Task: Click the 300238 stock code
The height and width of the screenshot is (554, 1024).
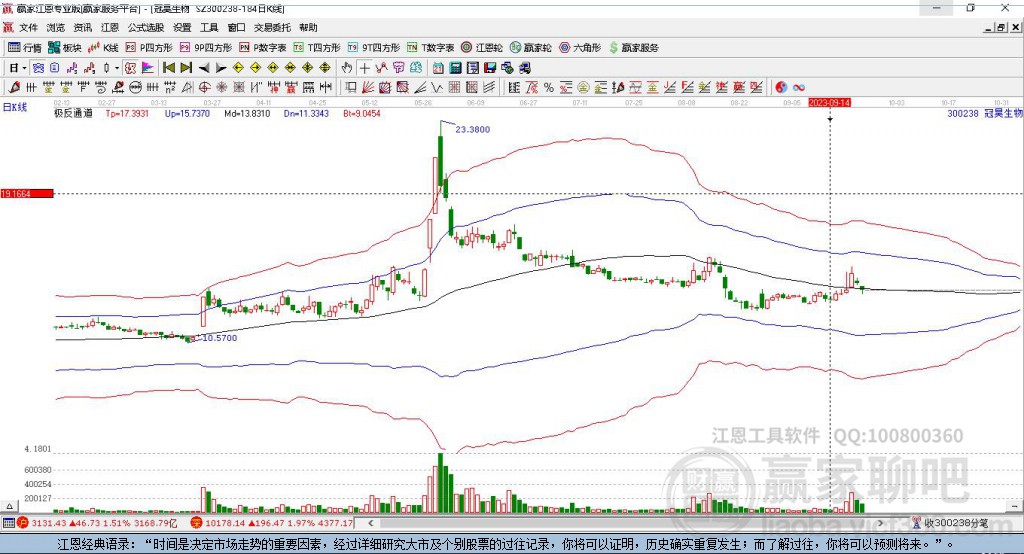Action: [x=963, y=113]
